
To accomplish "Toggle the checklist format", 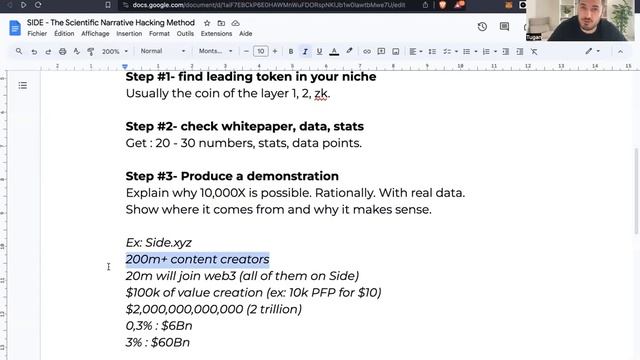I will 447,51.
